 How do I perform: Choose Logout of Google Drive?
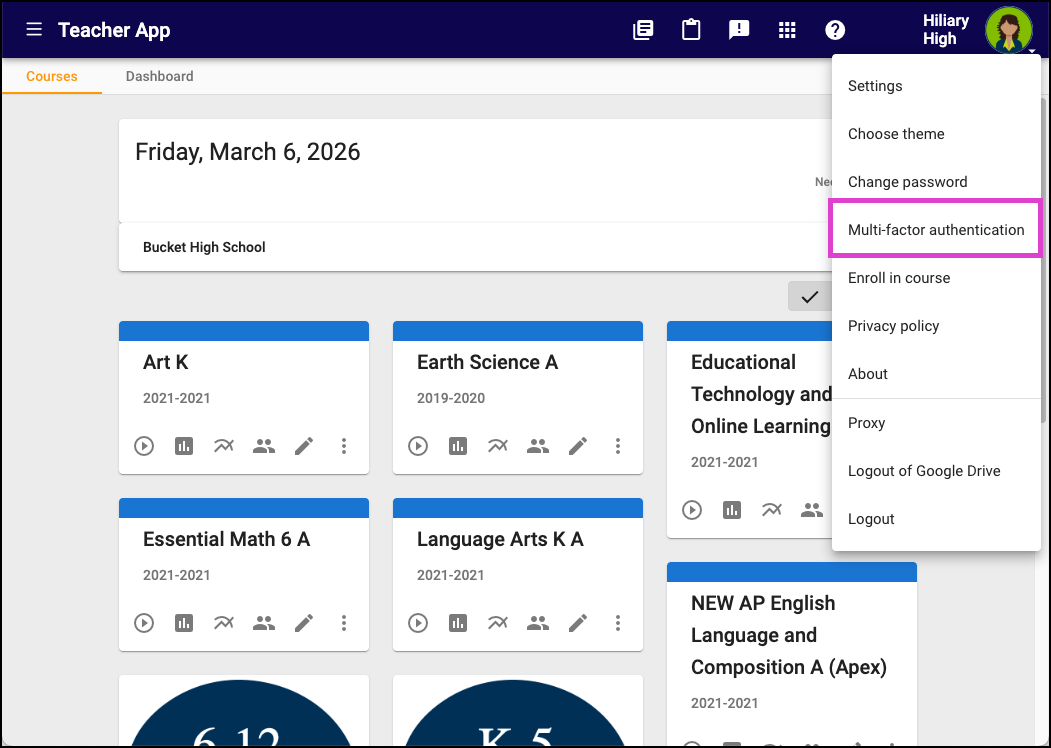coord(936,471)
